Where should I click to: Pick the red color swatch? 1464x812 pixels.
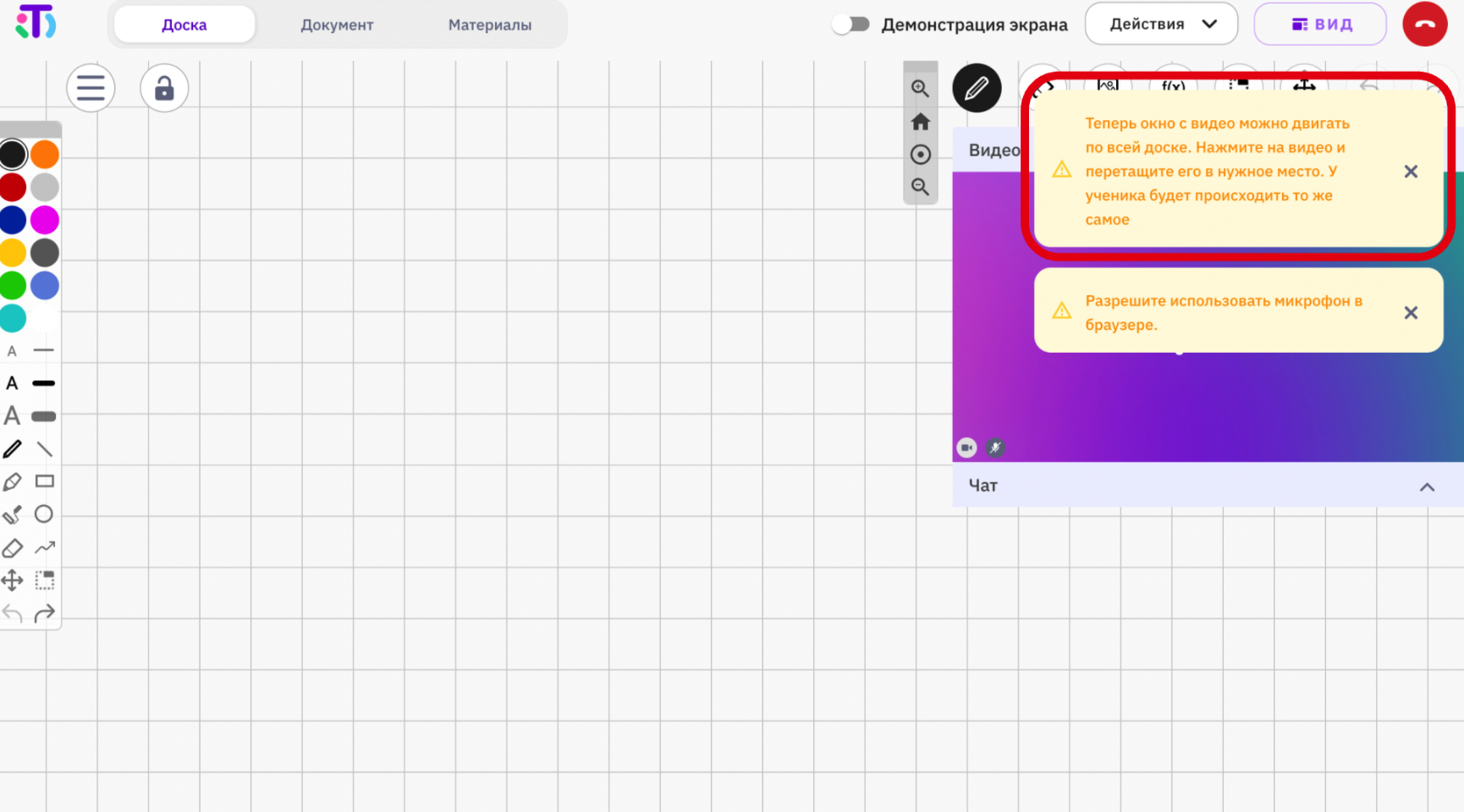pyautogui.click(x=13, y=187)
